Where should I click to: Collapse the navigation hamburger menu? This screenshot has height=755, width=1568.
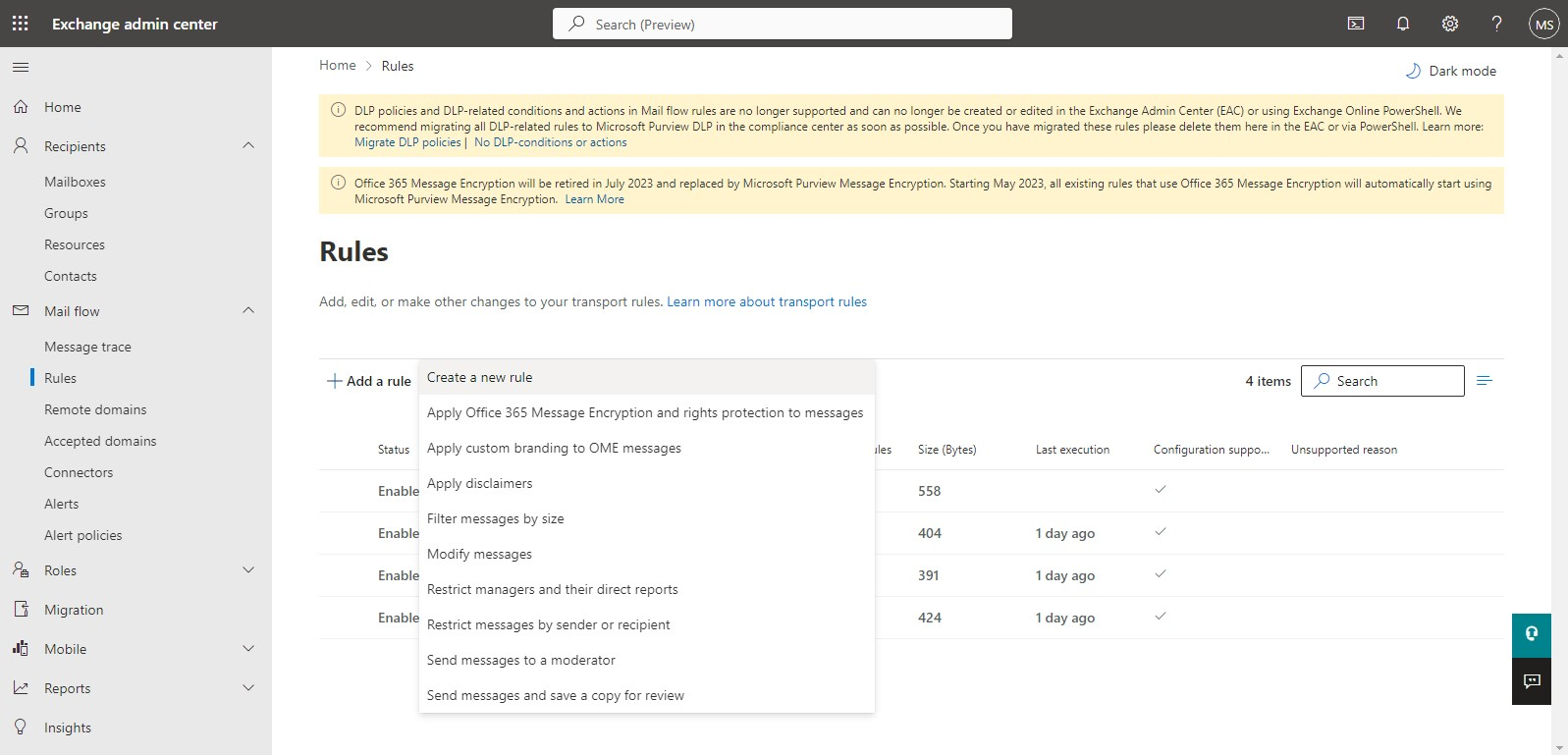point(21,67)
